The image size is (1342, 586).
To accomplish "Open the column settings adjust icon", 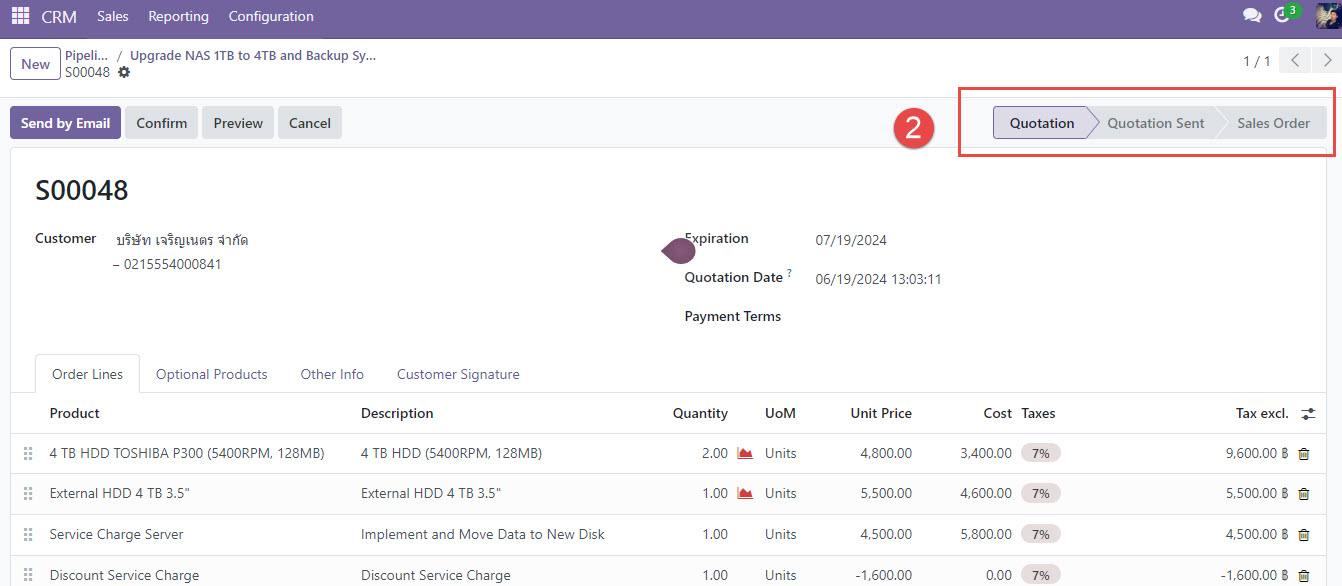I will 1308,414.
